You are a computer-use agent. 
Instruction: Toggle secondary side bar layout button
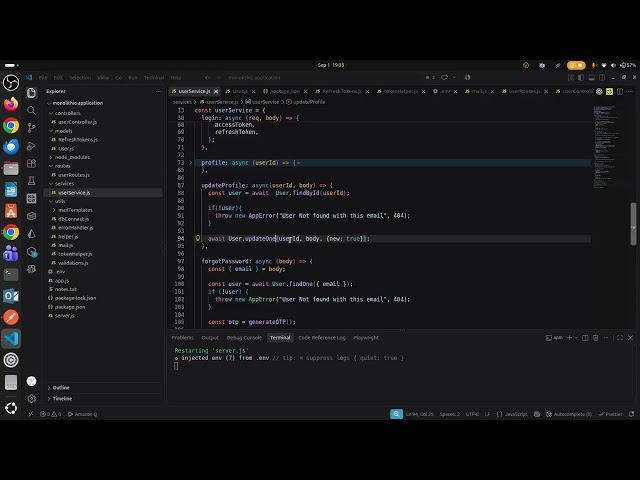602,78
